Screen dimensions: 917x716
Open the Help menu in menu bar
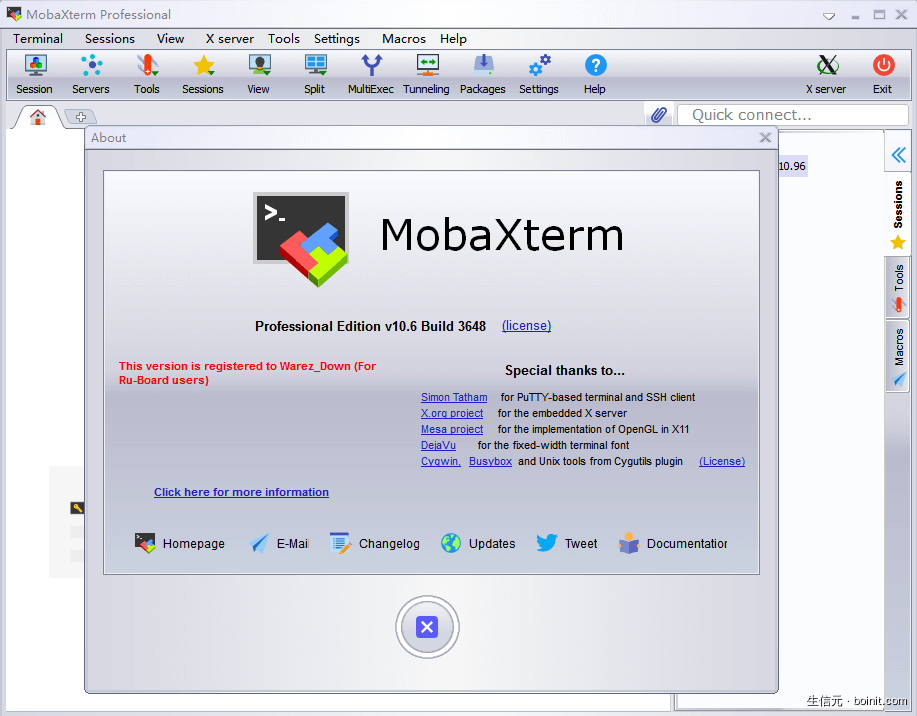click(x=453, y=39)
